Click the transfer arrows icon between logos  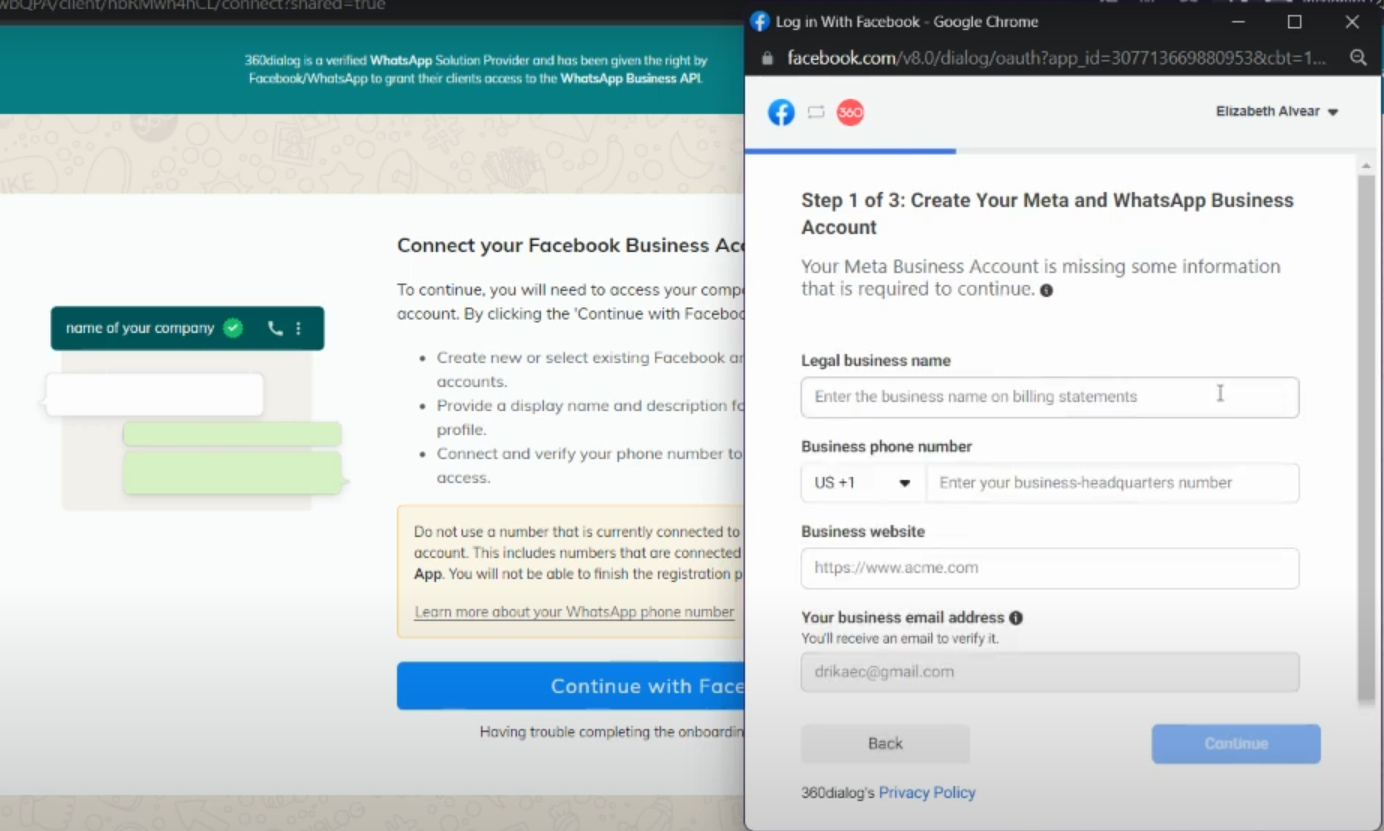click(x=815, y=112)
